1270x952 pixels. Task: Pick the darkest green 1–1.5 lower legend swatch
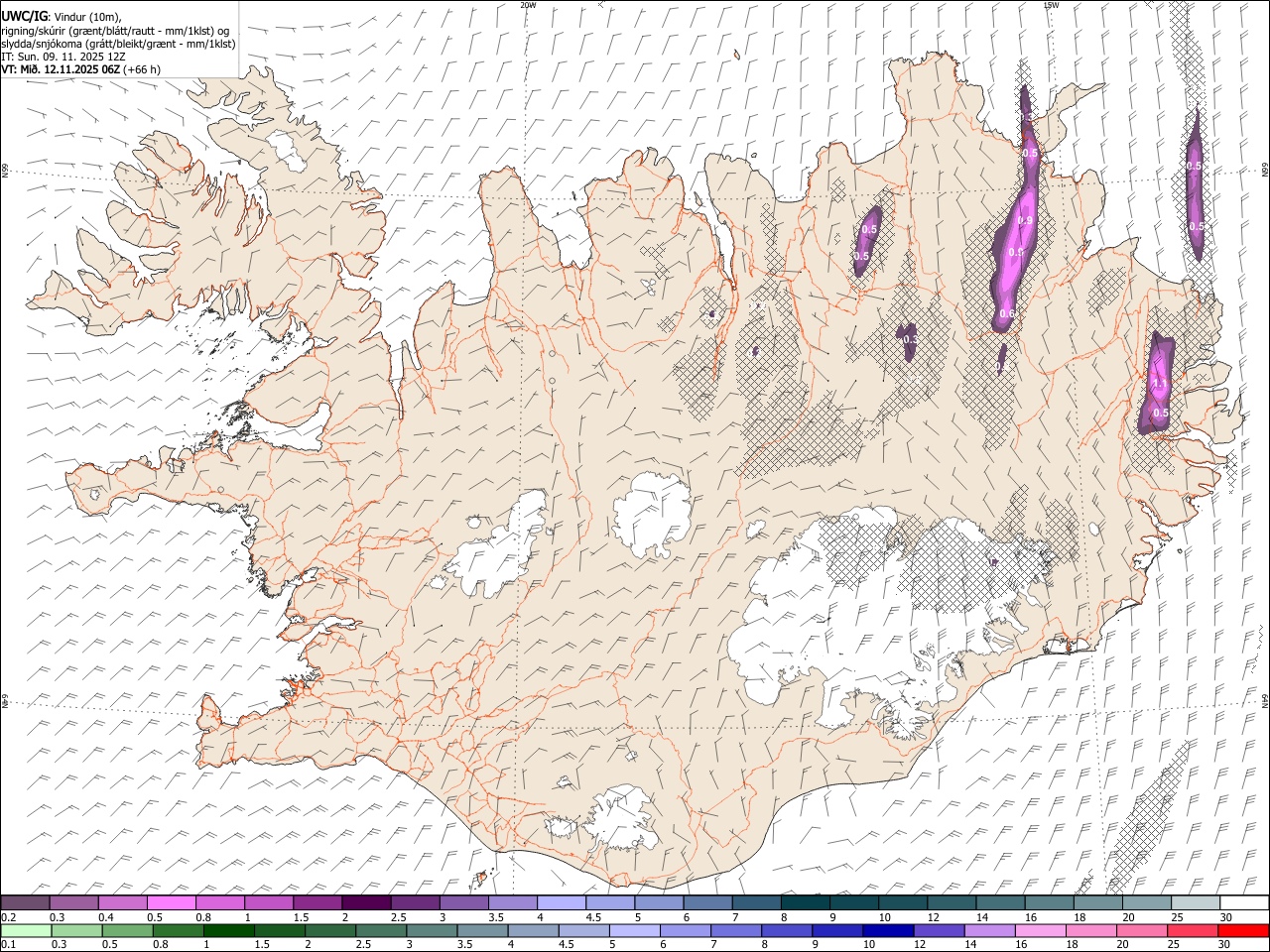228,930
